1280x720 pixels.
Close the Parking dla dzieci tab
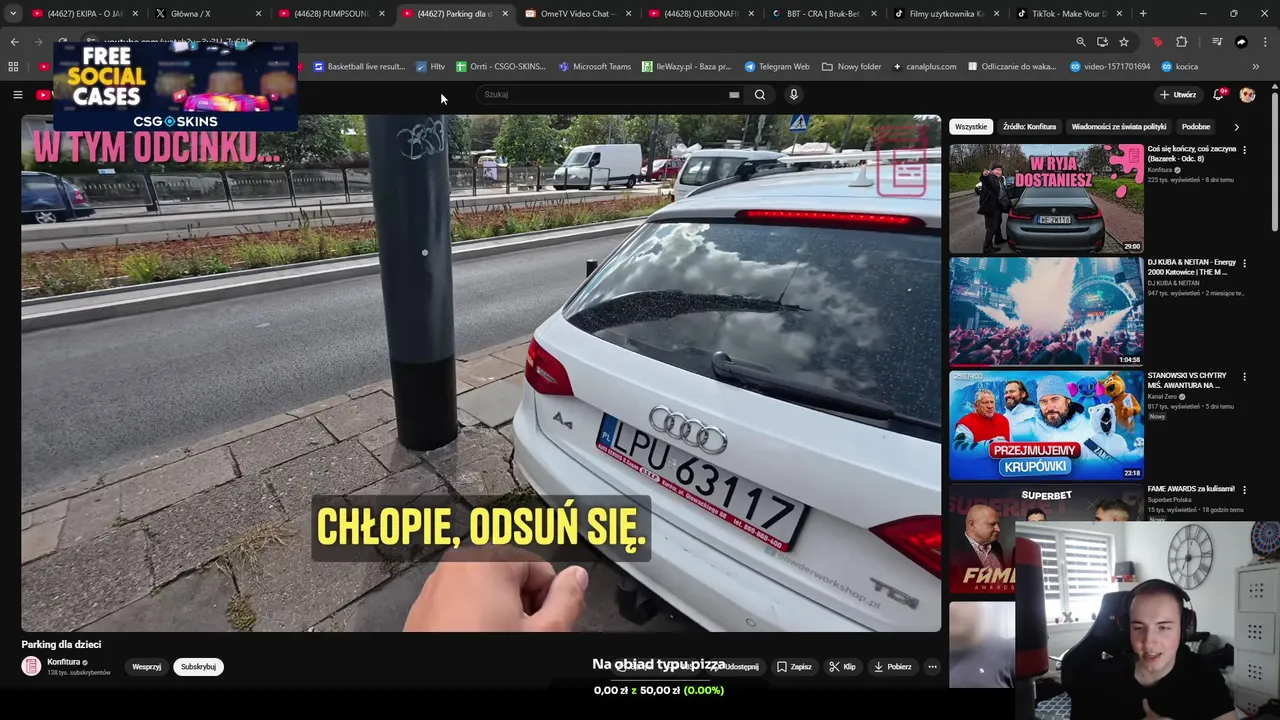pyautogui.click(x=505, y=14)
